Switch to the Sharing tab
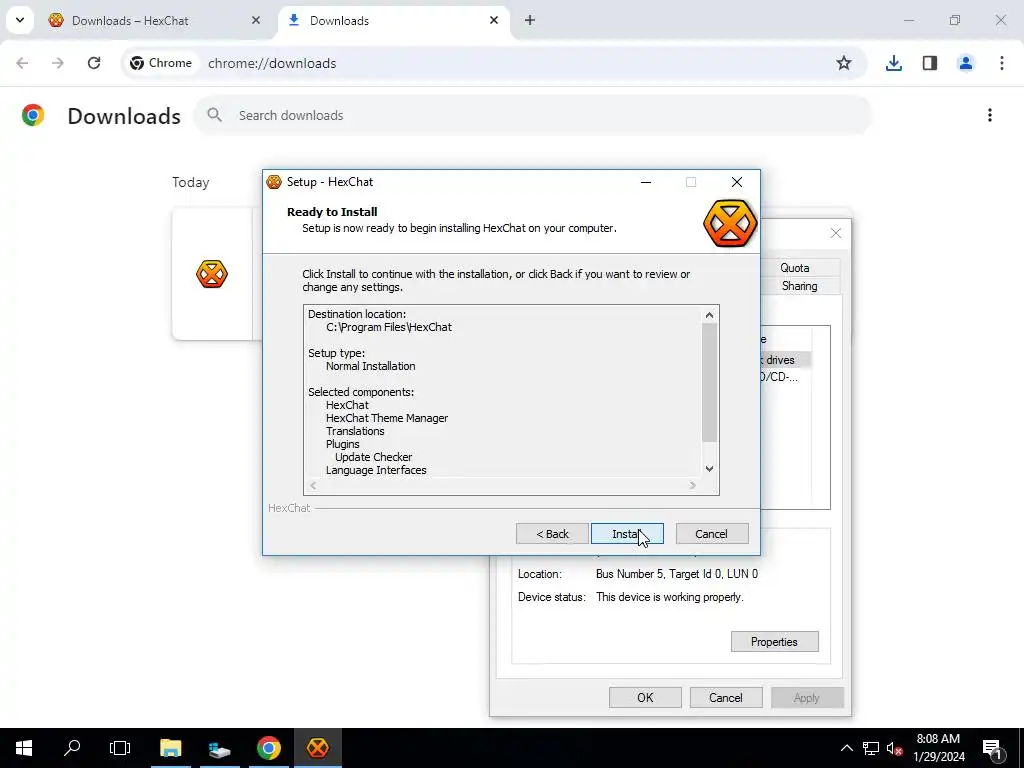This screenshot has width=1024, height=768. pyautogui.click(x=799, y=286)
